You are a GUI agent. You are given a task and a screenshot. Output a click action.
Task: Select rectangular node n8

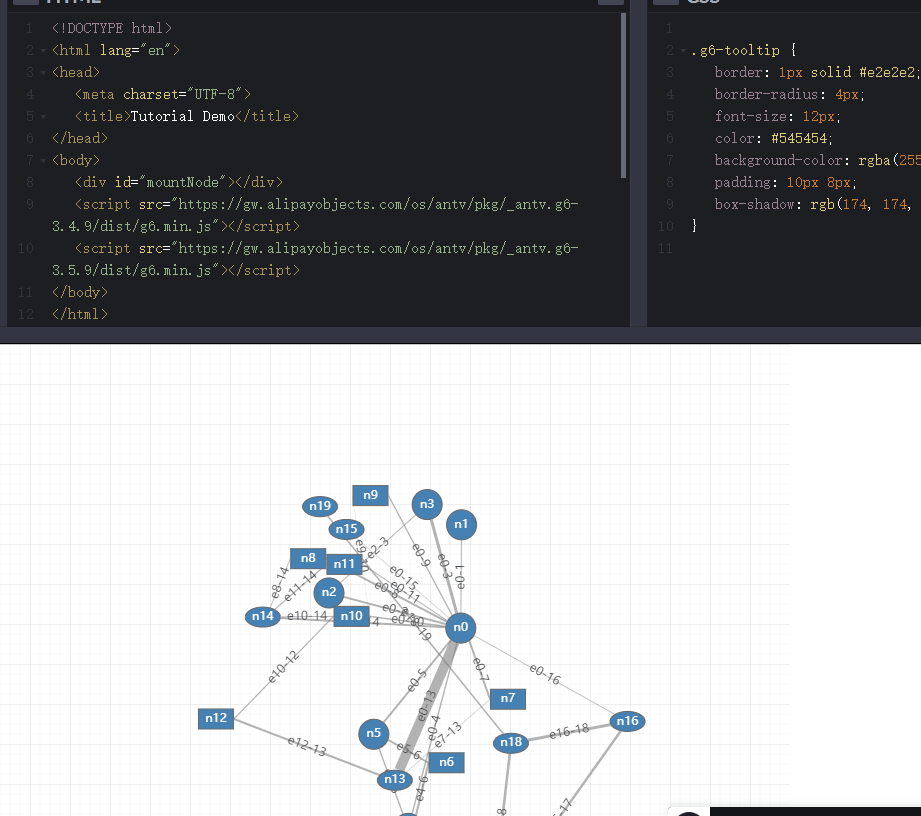[x=308, y=558]
